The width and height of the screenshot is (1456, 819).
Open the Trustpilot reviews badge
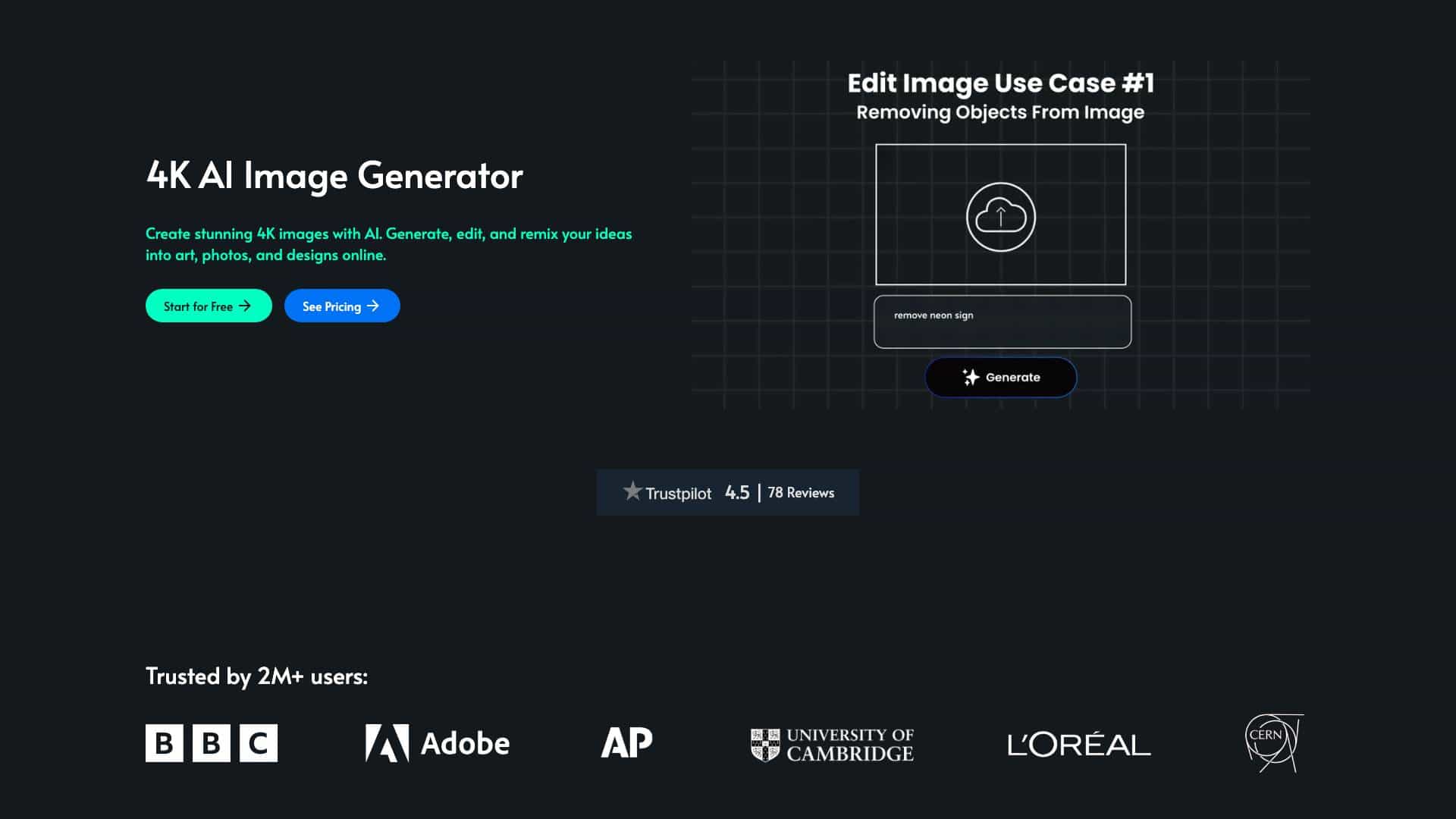[x=727, y=492]
